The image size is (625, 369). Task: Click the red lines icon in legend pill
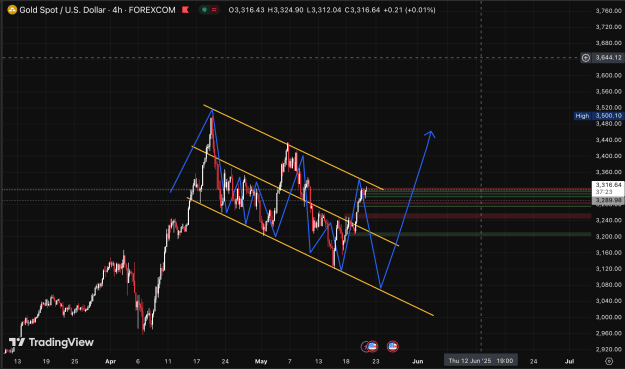pyautogui.click(x=214, y=10)
